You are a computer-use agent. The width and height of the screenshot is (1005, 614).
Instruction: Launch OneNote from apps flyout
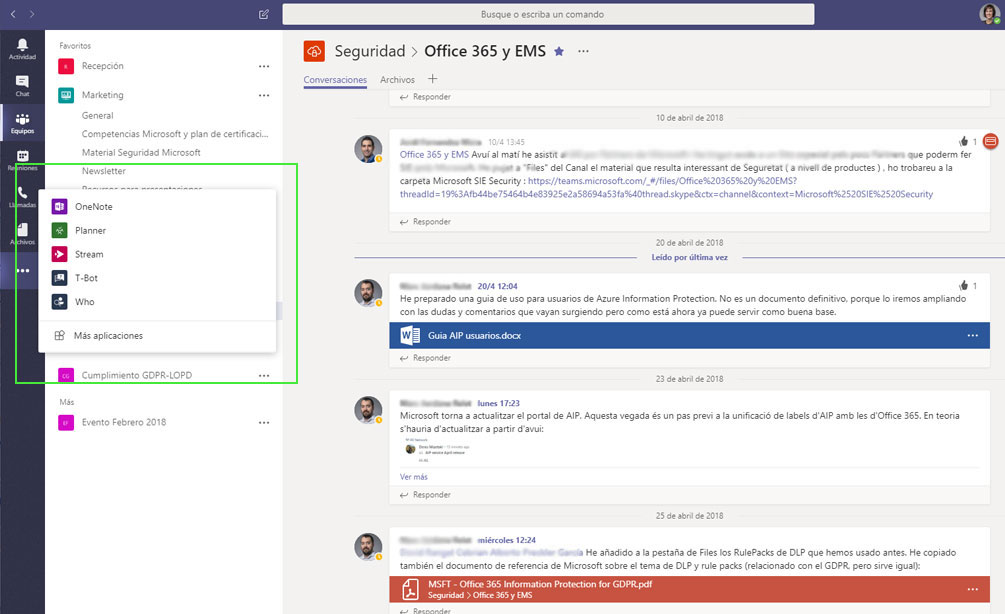tap(93, 207)
